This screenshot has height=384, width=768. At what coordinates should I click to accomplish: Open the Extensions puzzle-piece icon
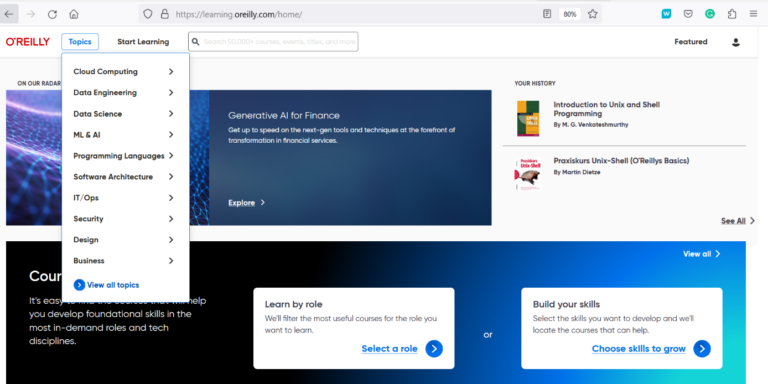pyautogui.click(x=732, y=14)
